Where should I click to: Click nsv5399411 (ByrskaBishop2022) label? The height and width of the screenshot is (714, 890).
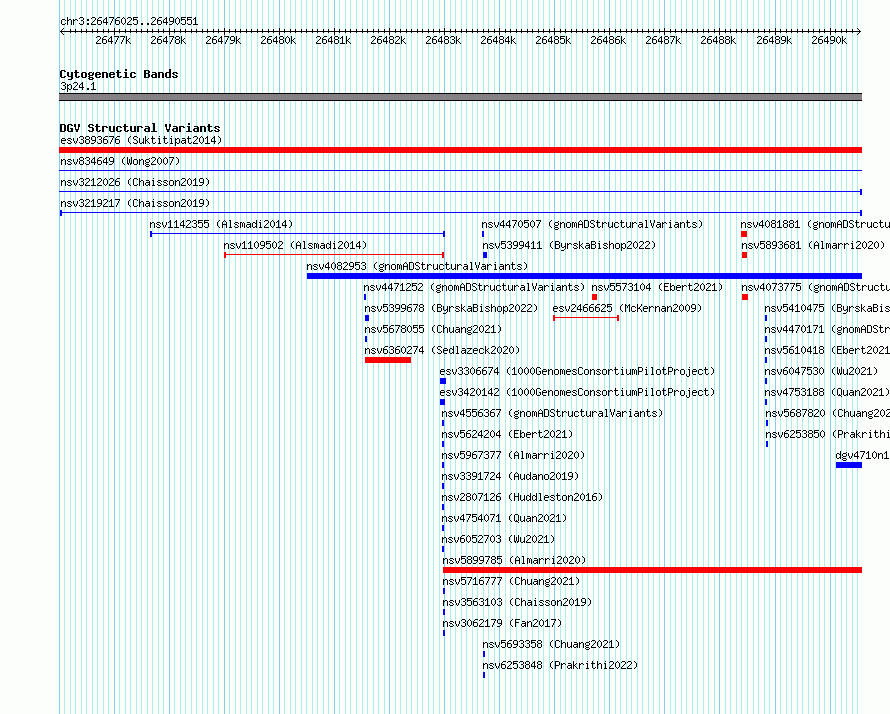[x=569, y=245]
